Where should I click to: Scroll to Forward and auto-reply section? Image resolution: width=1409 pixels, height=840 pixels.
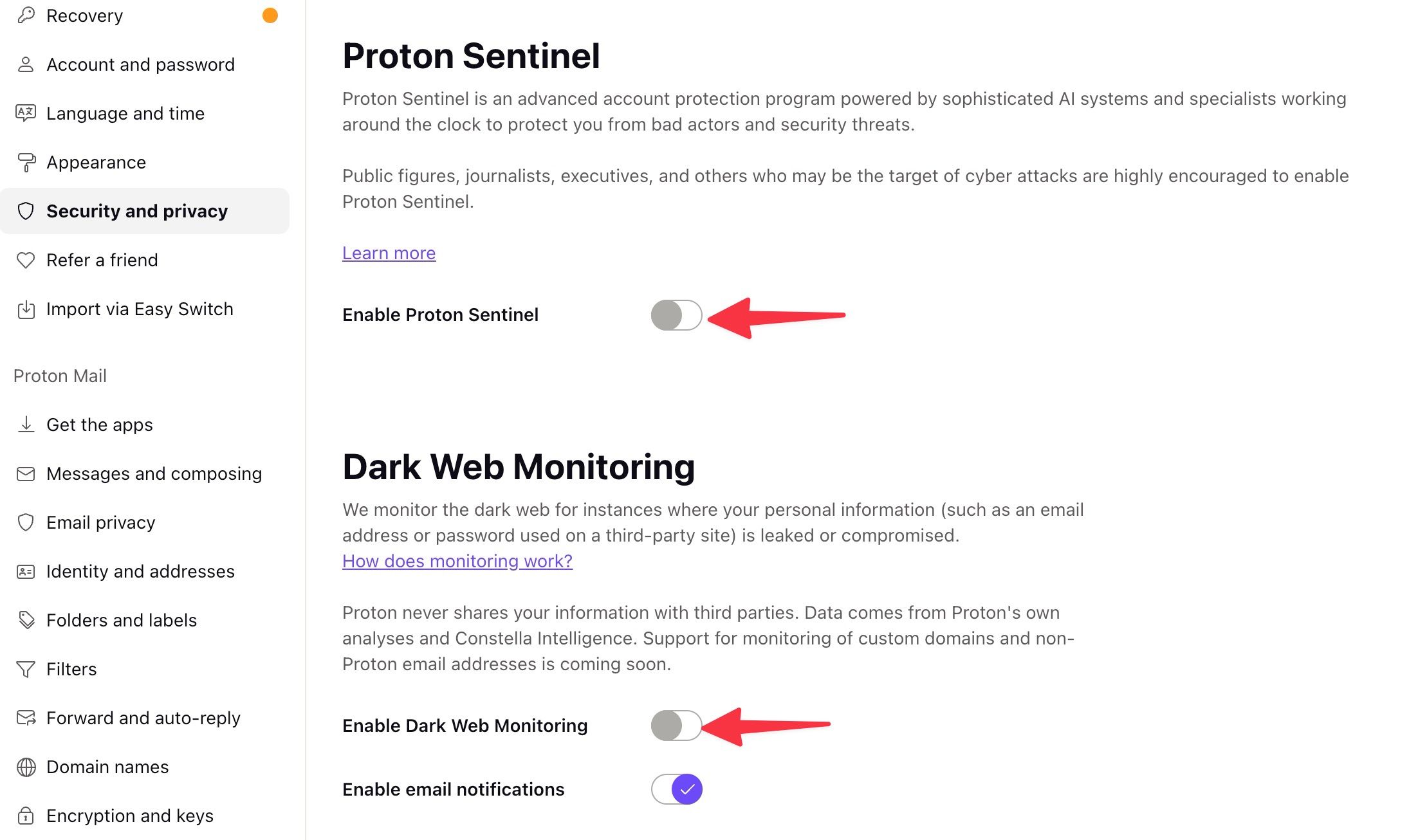click(143, 717)
